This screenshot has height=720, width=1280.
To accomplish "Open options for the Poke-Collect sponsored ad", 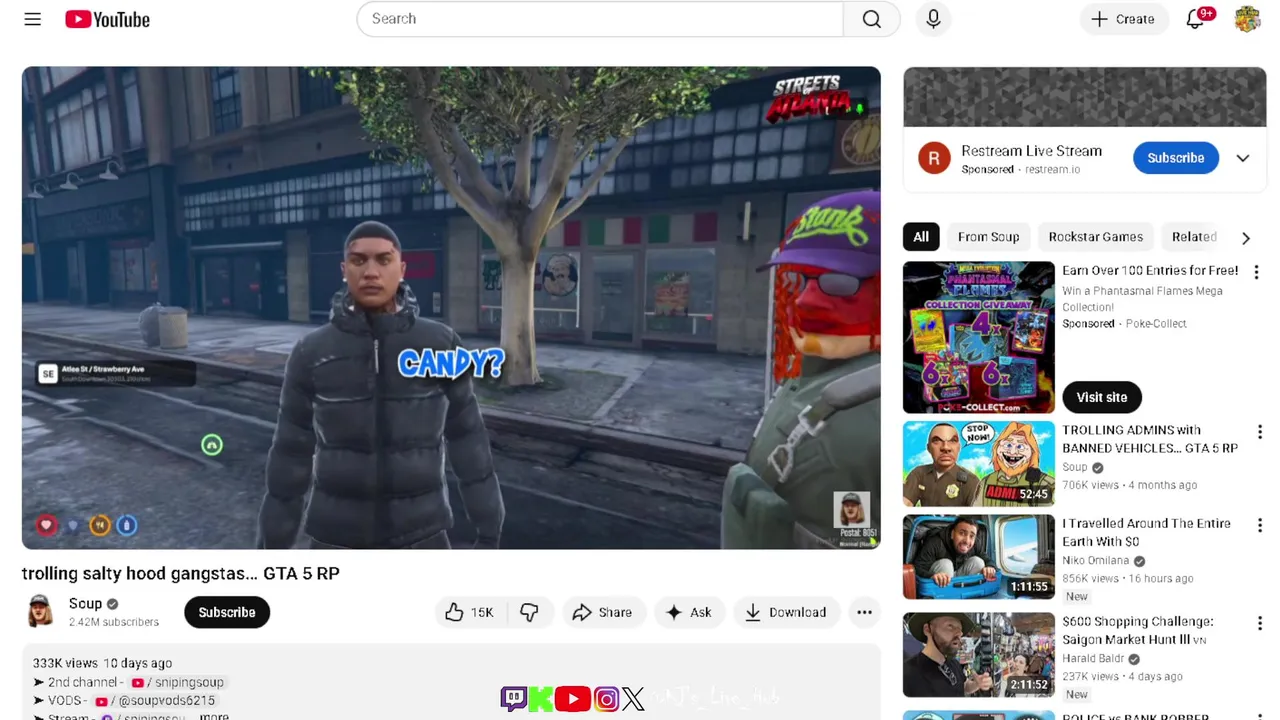I will point(1256,272).
